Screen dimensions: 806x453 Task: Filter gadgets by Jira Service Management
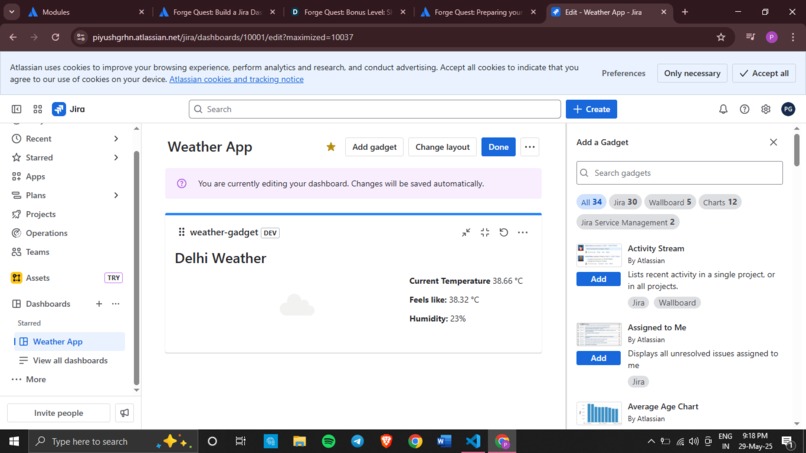[628, 222]
